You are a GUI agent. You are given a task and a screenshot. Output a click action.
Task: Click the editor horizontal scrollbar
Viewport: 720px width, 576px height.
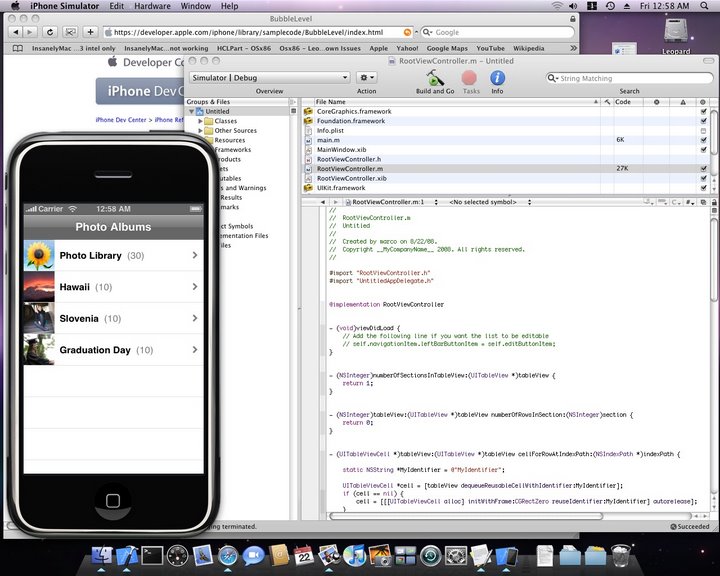coord(466,516)
